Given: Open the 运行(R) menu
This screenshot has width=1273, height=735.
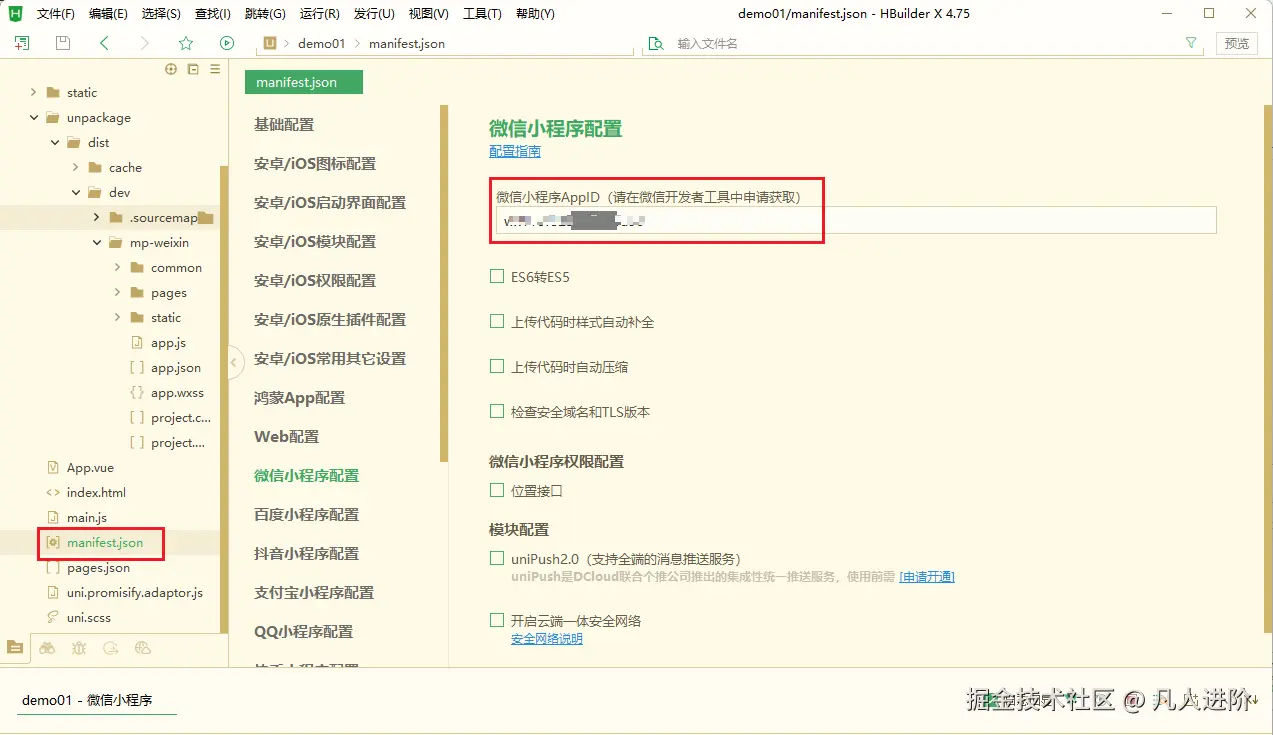Looking at the screenshot, I should point(319,14).
